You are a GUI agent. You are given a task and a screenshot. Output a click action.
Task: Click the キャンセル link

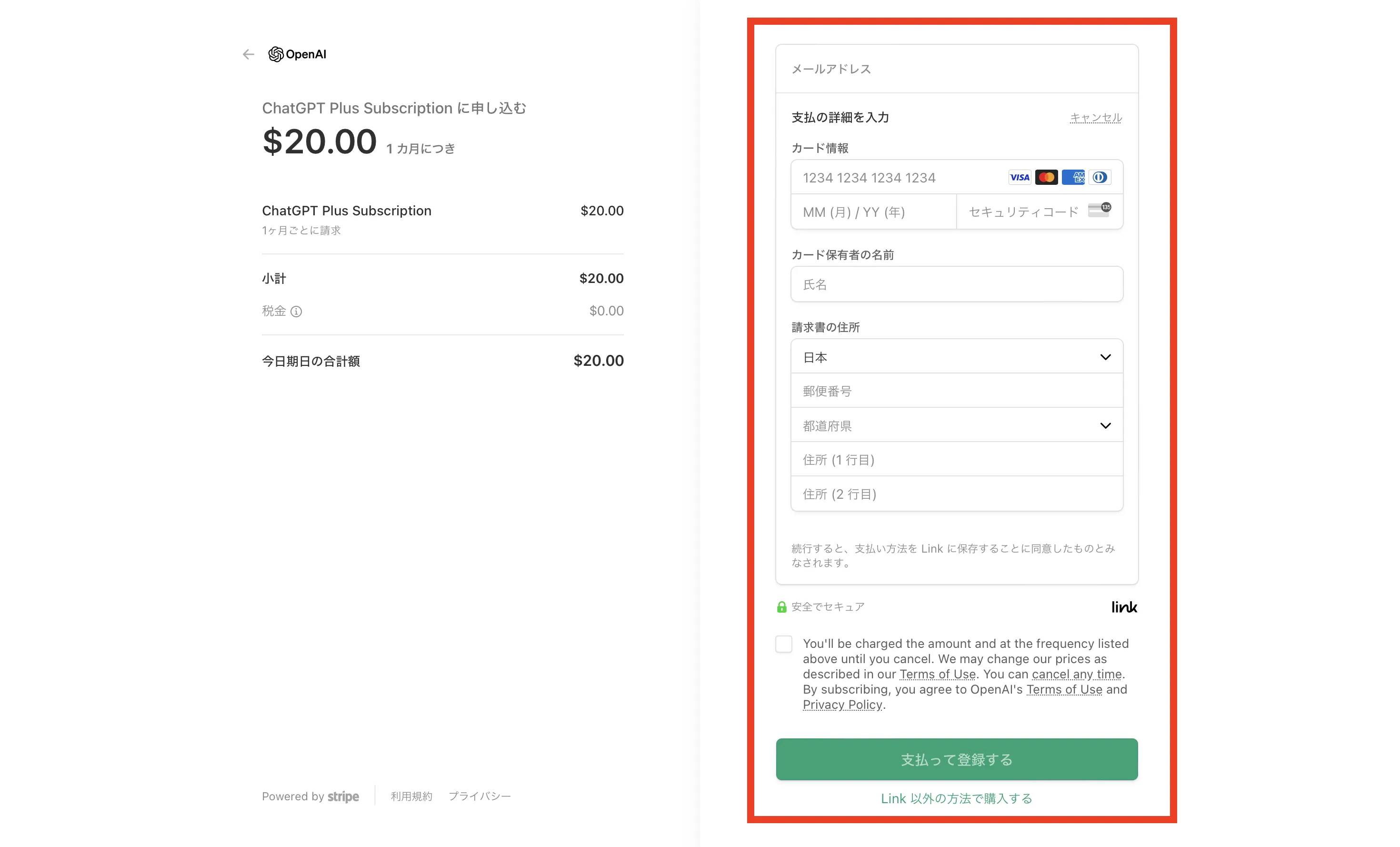pos(1095,118)
